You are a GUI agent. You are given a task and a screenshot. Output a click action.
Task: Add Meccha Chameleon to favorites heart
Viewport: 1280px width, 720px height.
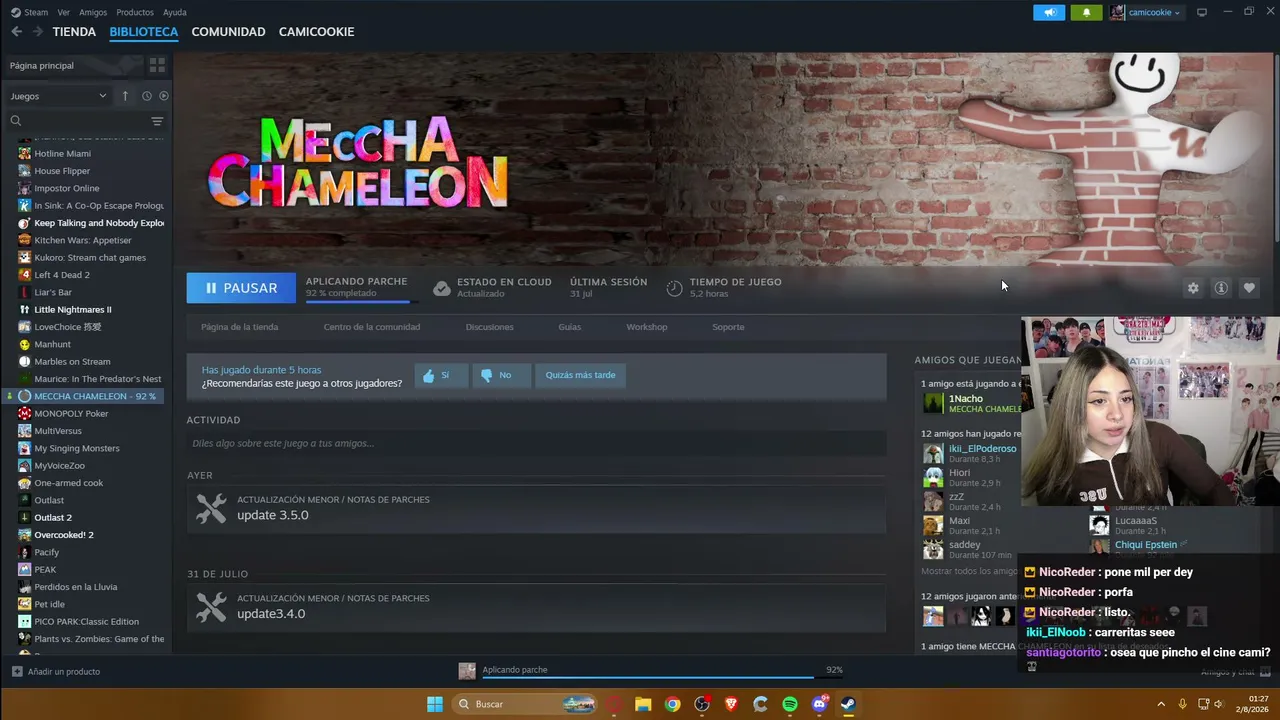(1249, 288)
